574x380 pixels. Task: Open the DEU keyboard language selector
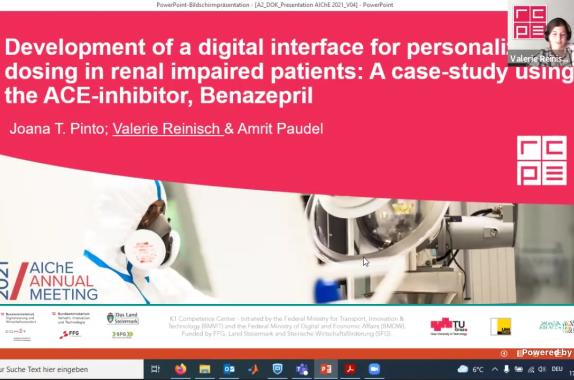tap(557, 369)
